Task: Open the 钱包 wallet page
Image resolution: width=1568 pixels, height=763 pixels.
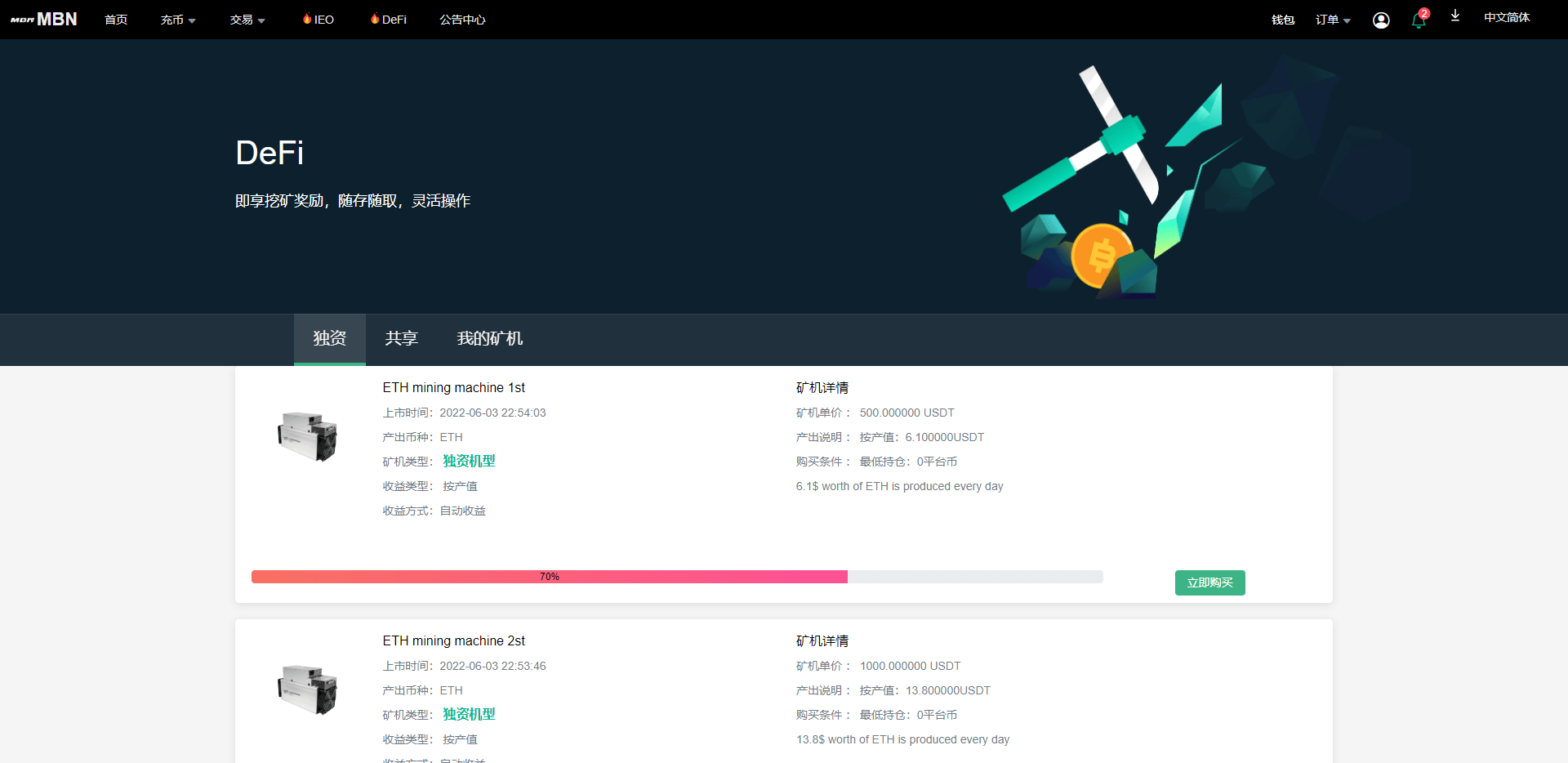Action: [1282, 19]
